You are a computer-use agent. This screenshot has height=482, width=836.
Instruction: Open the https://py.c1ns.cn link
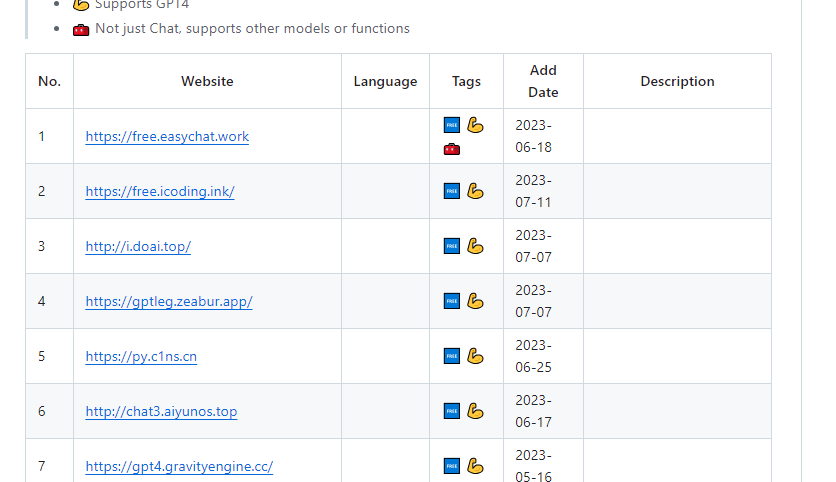(x=141, y=357)
